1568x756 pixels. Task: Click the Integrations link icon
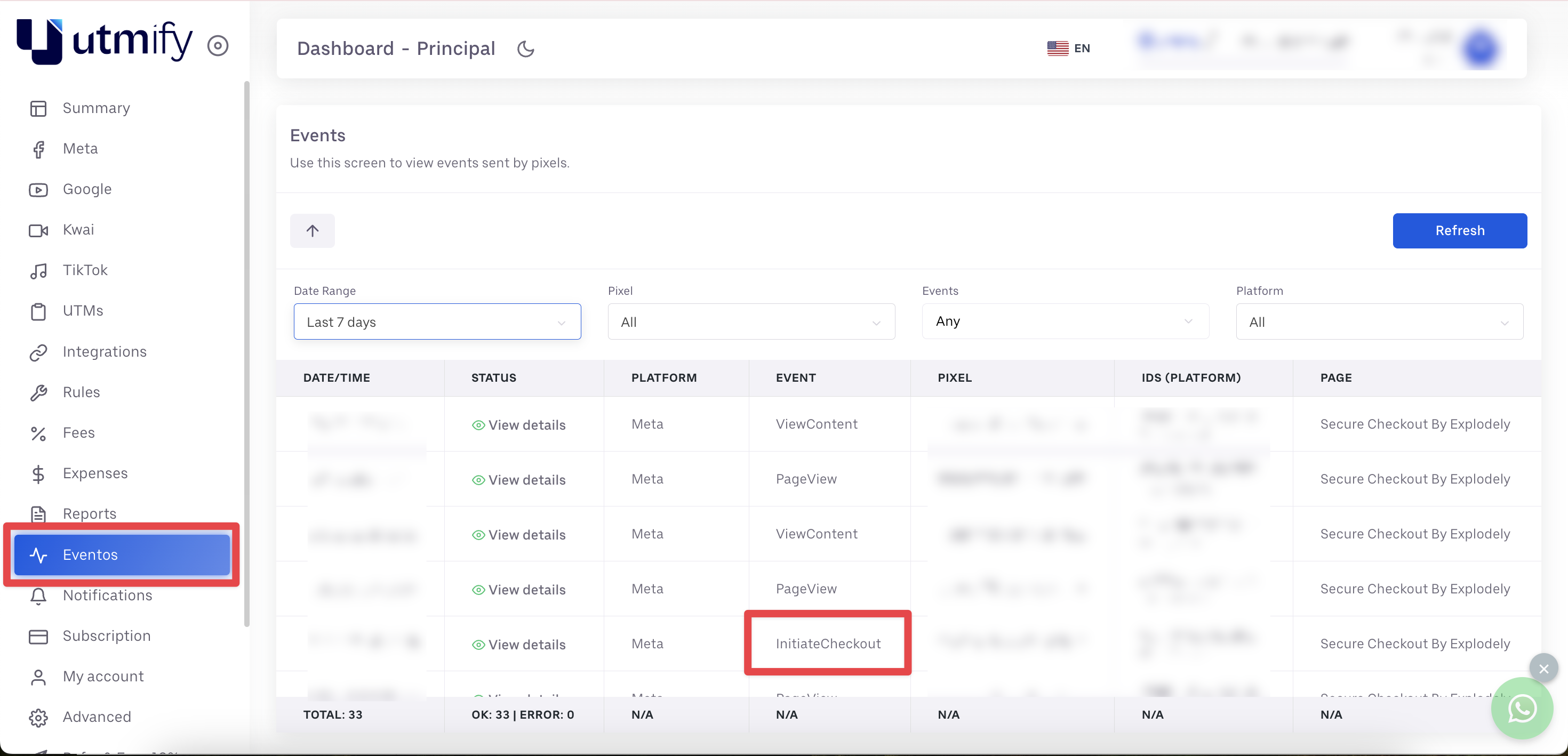[38, 352]
